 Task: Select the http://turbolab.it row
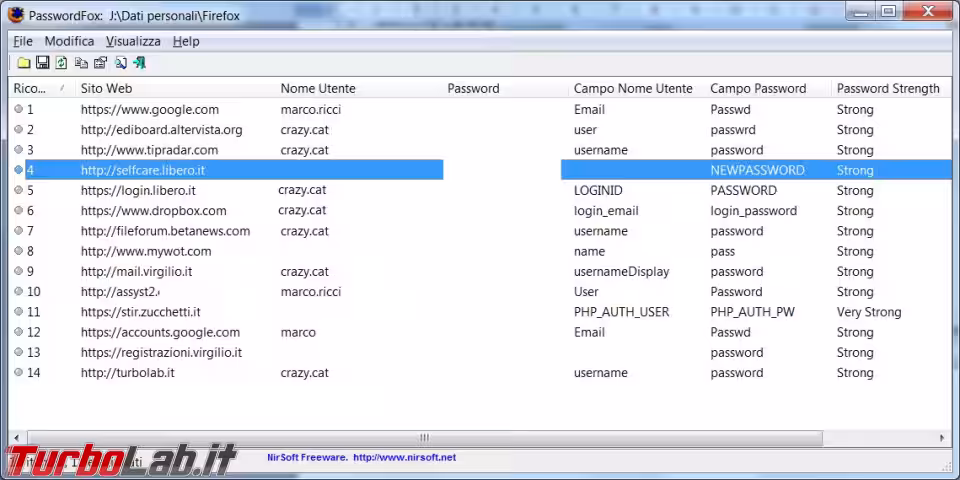(127, 373)
